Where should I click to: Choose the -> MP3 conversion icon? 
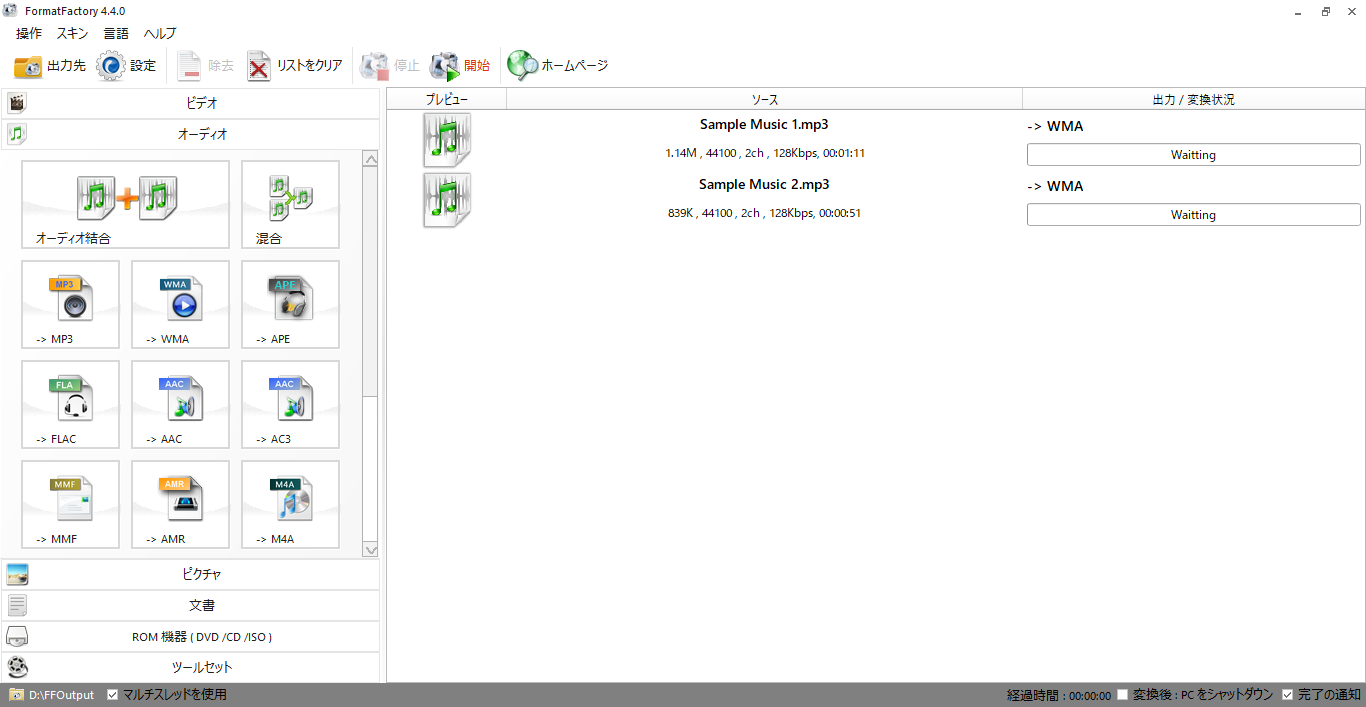[70, 305]
